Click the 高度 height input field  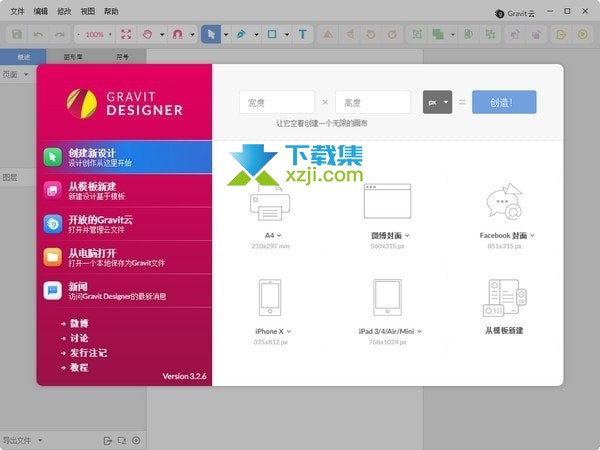(x=373, y=102)
